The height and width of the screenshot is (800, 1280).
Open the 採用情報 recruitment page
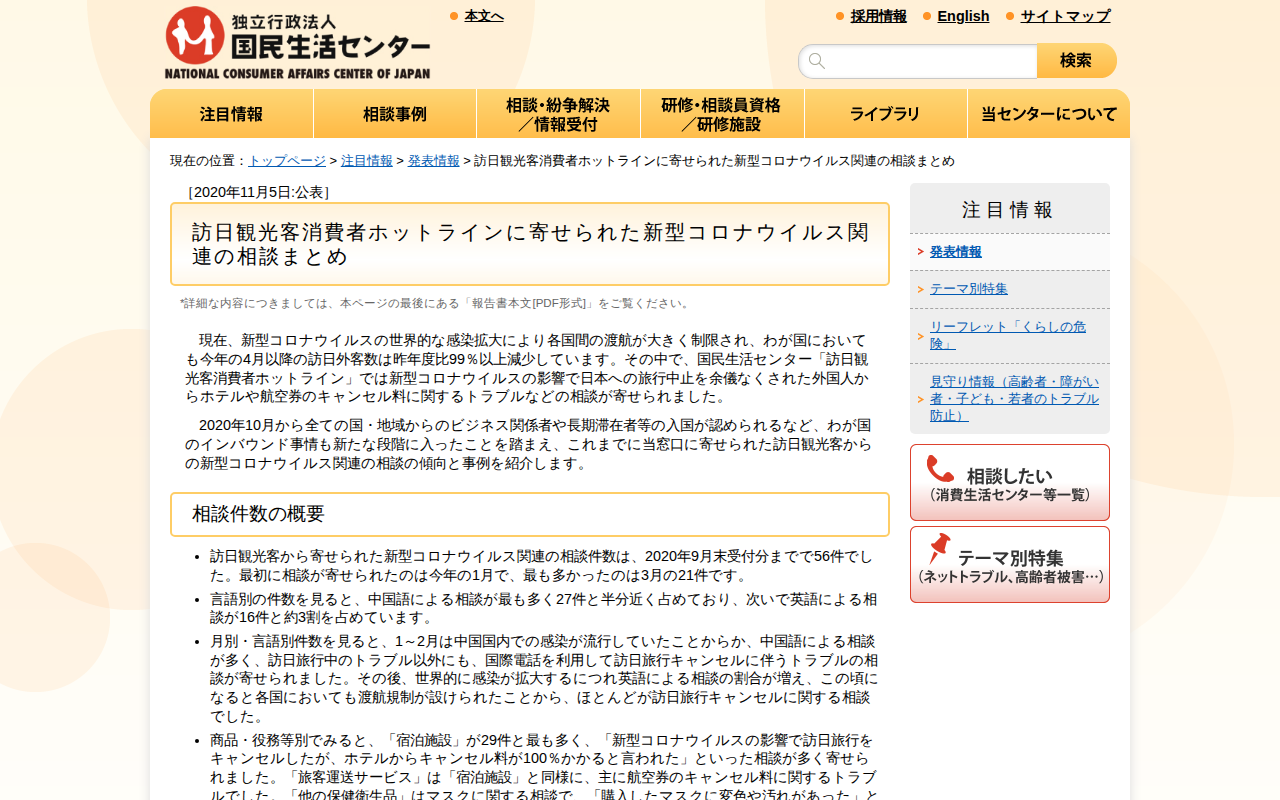coord(878,16)
